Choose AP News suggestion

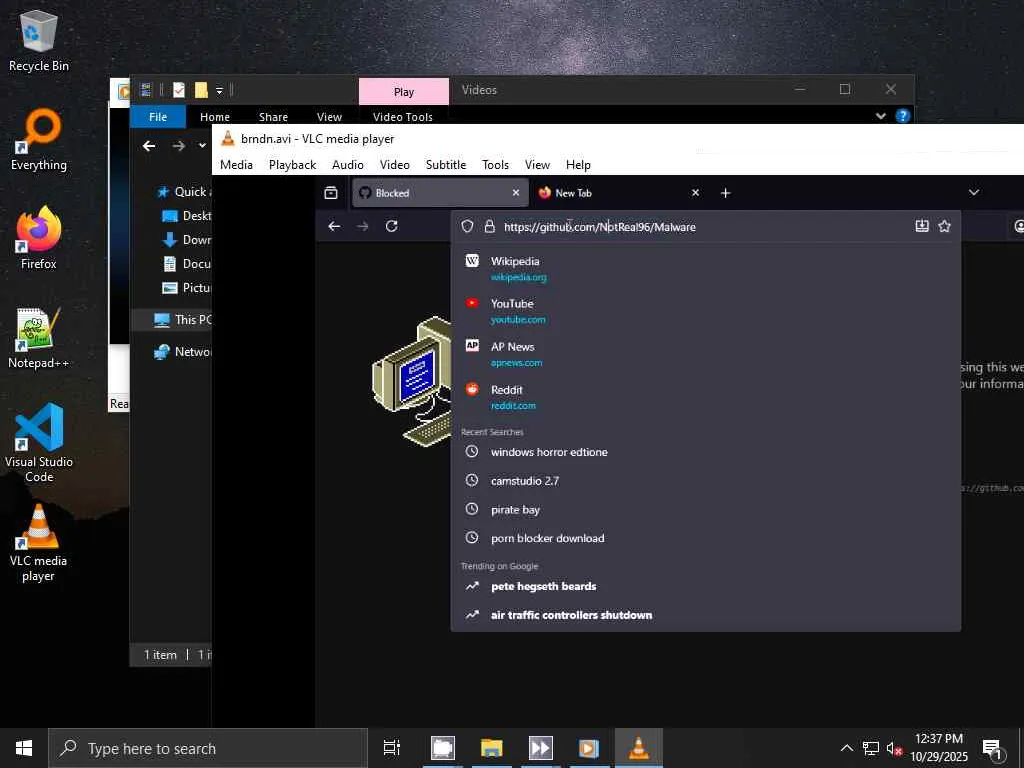click(x=705, y=354)
